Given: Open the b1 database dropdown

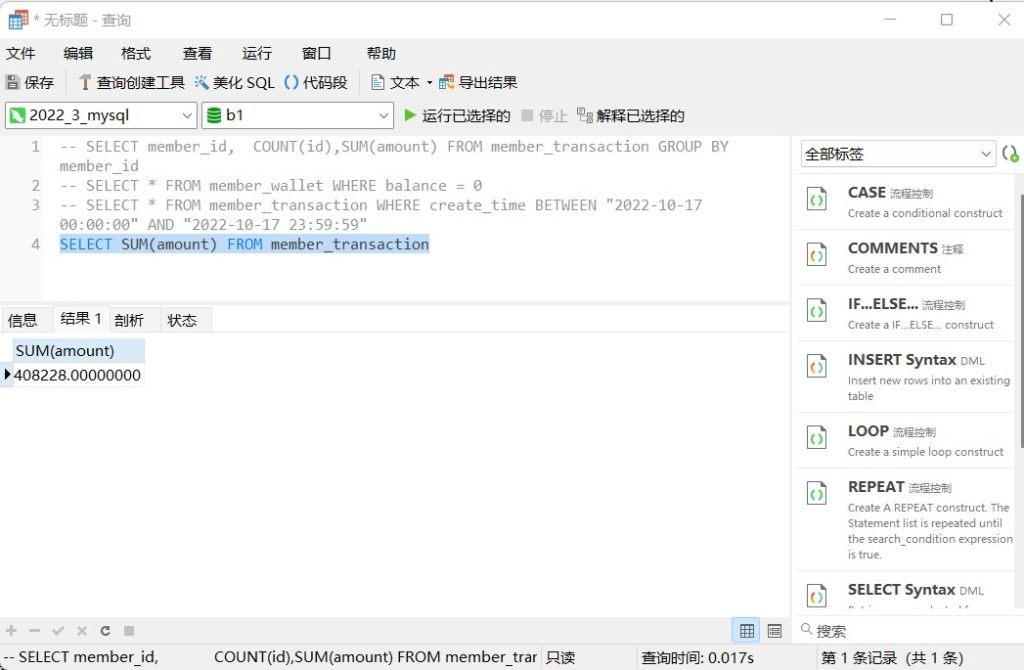Looking at the screenshot, I should click(382, 116).
